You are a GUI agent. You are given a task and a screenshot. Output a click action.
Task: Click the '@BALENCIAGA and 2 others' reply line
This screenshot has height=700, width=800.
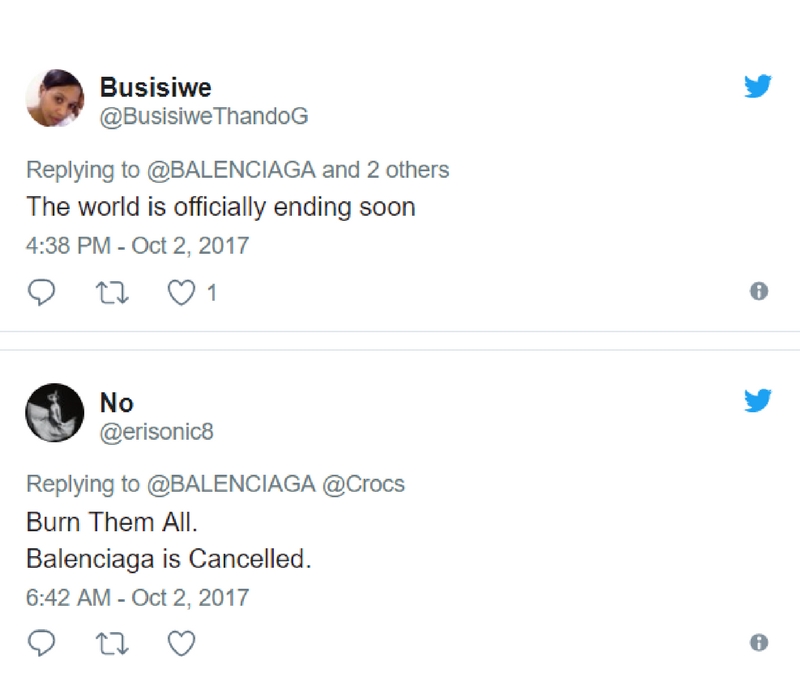[x=298, y=169]
